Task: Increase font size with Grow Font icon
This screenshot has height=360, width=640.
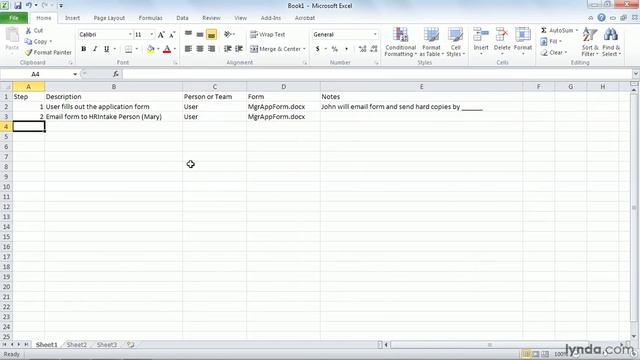Action: [161, 35]
